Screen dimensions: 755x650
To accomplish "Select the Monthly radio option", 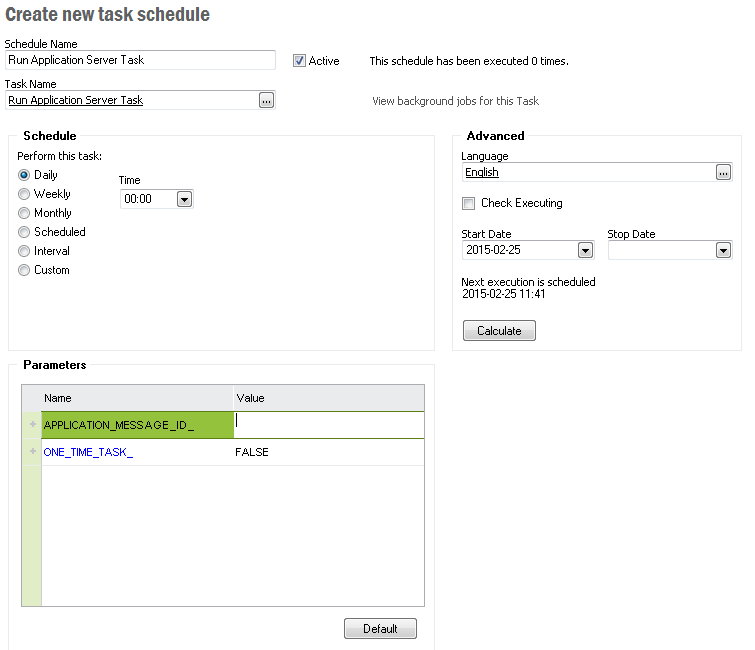I will tap(24, 213).
